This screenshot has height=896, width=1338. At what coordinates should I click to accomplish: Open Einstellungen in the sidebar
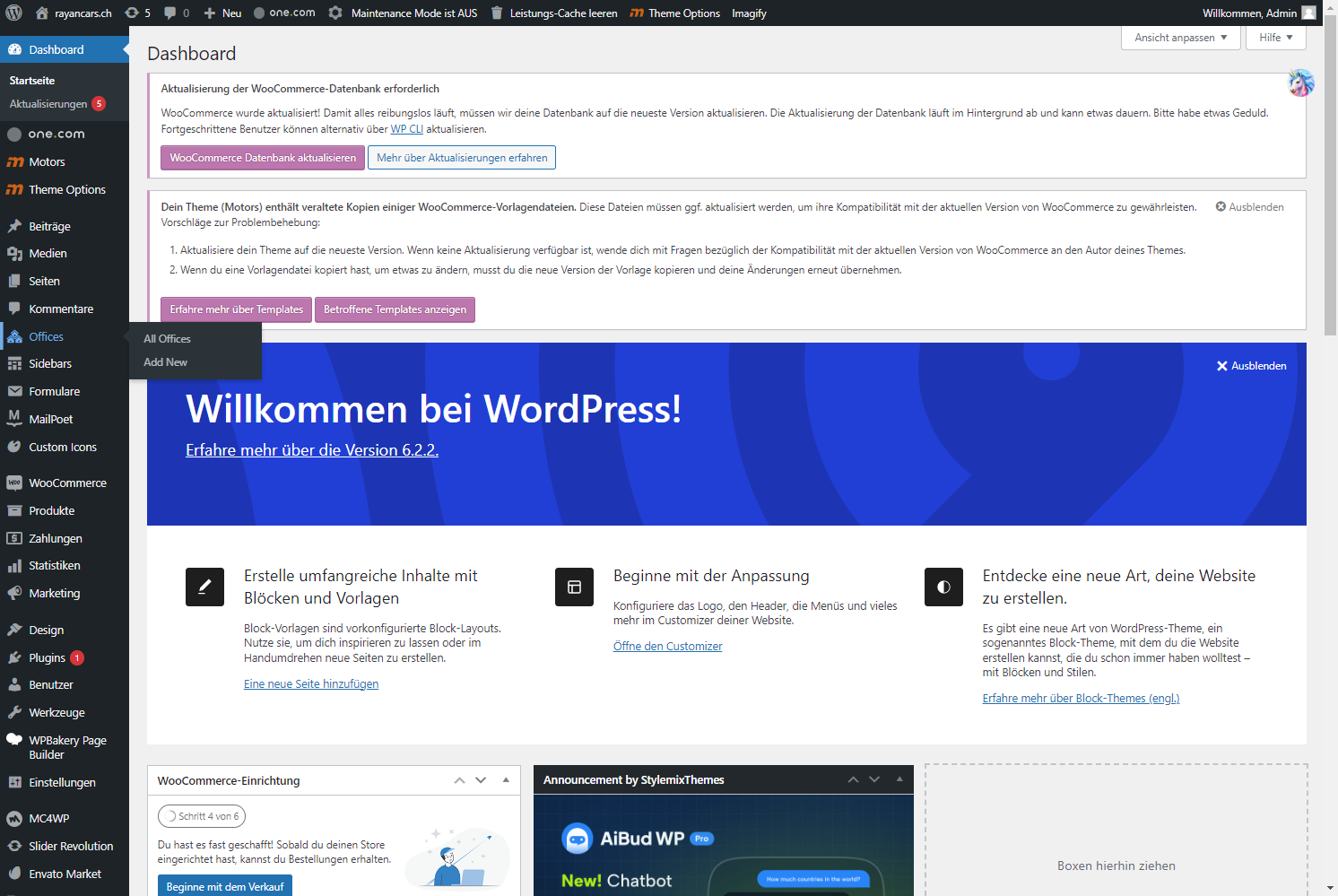(62, 782)
